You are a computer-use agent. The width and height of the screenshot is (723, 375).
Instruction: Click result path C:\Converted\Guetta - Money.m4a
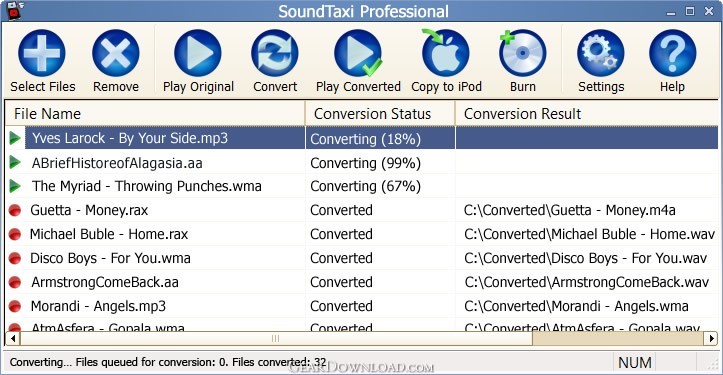tap(569, 210)
